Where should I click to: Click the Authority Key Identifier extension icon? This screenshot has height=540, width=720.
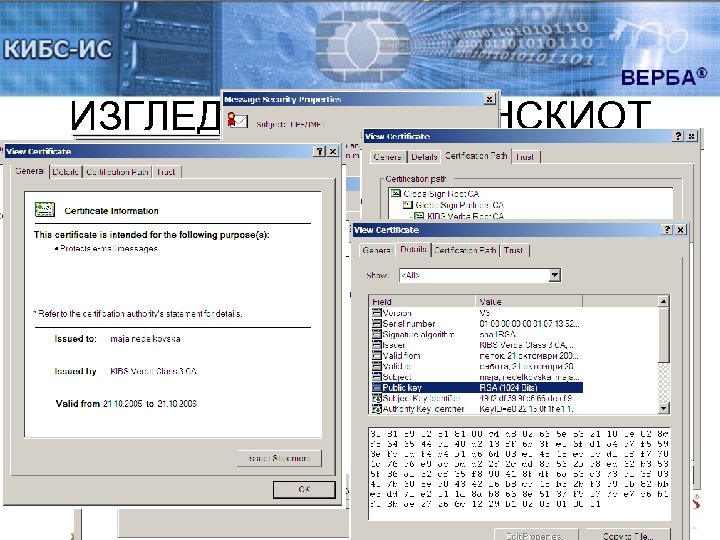(x=377, y=409)
